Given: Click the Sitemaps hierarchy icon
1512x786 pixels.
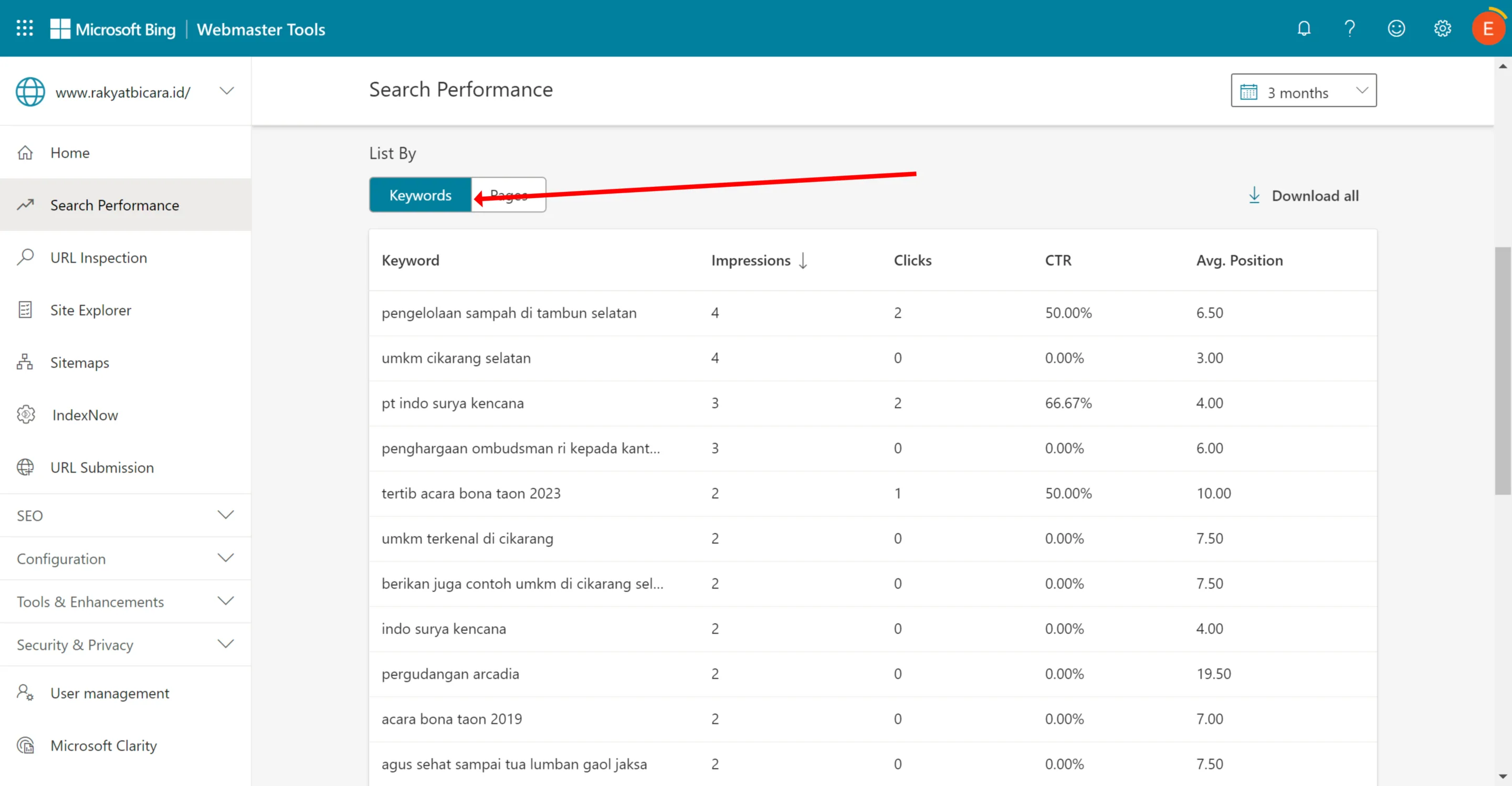Looking at the screenshot, I should [x=25, y=362].
